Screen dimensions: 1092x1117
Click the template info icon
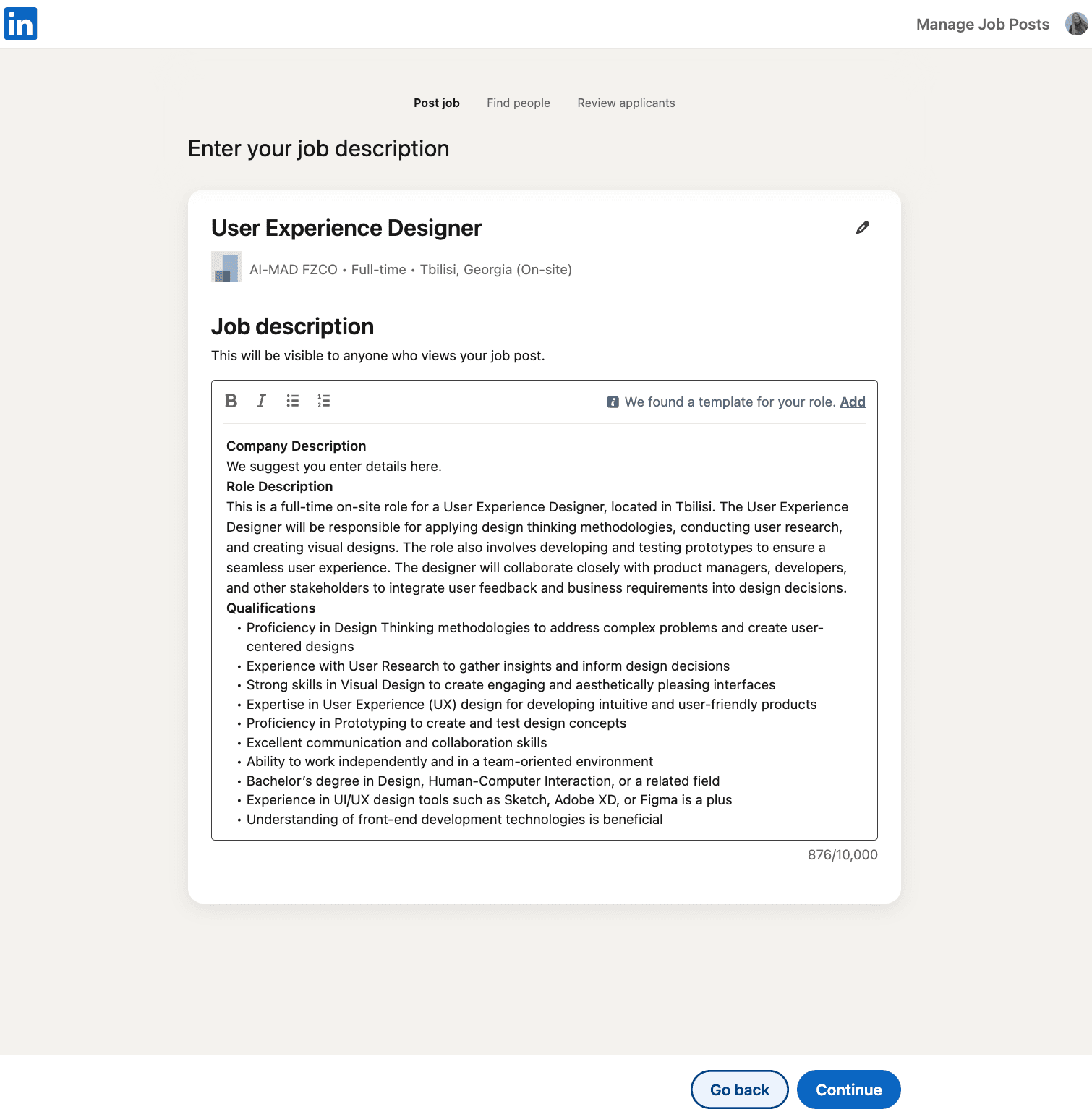tap(613, 402)
